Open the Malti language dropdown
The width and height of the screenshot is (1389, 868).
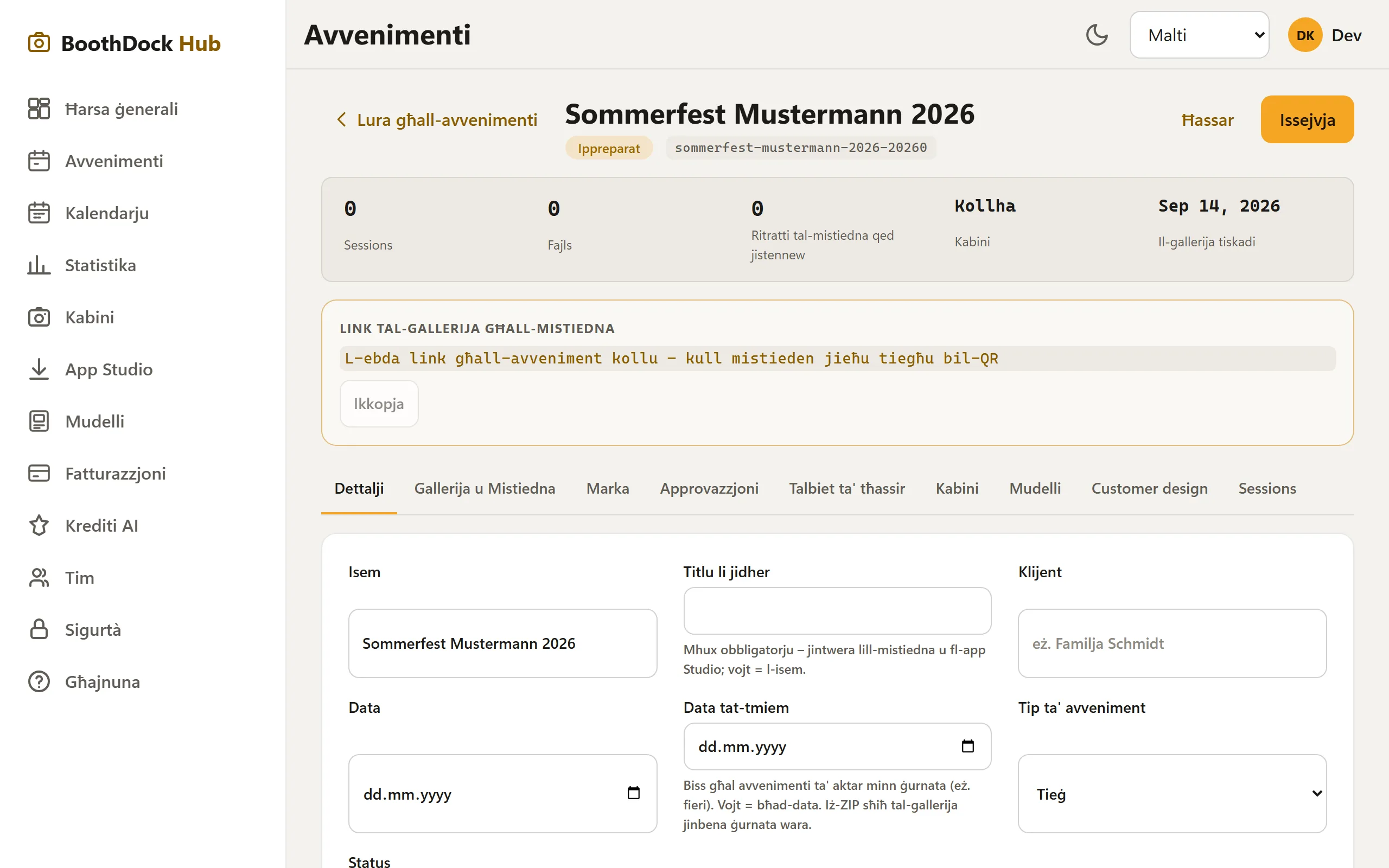pyautogui.click(x=1199, y=35)
